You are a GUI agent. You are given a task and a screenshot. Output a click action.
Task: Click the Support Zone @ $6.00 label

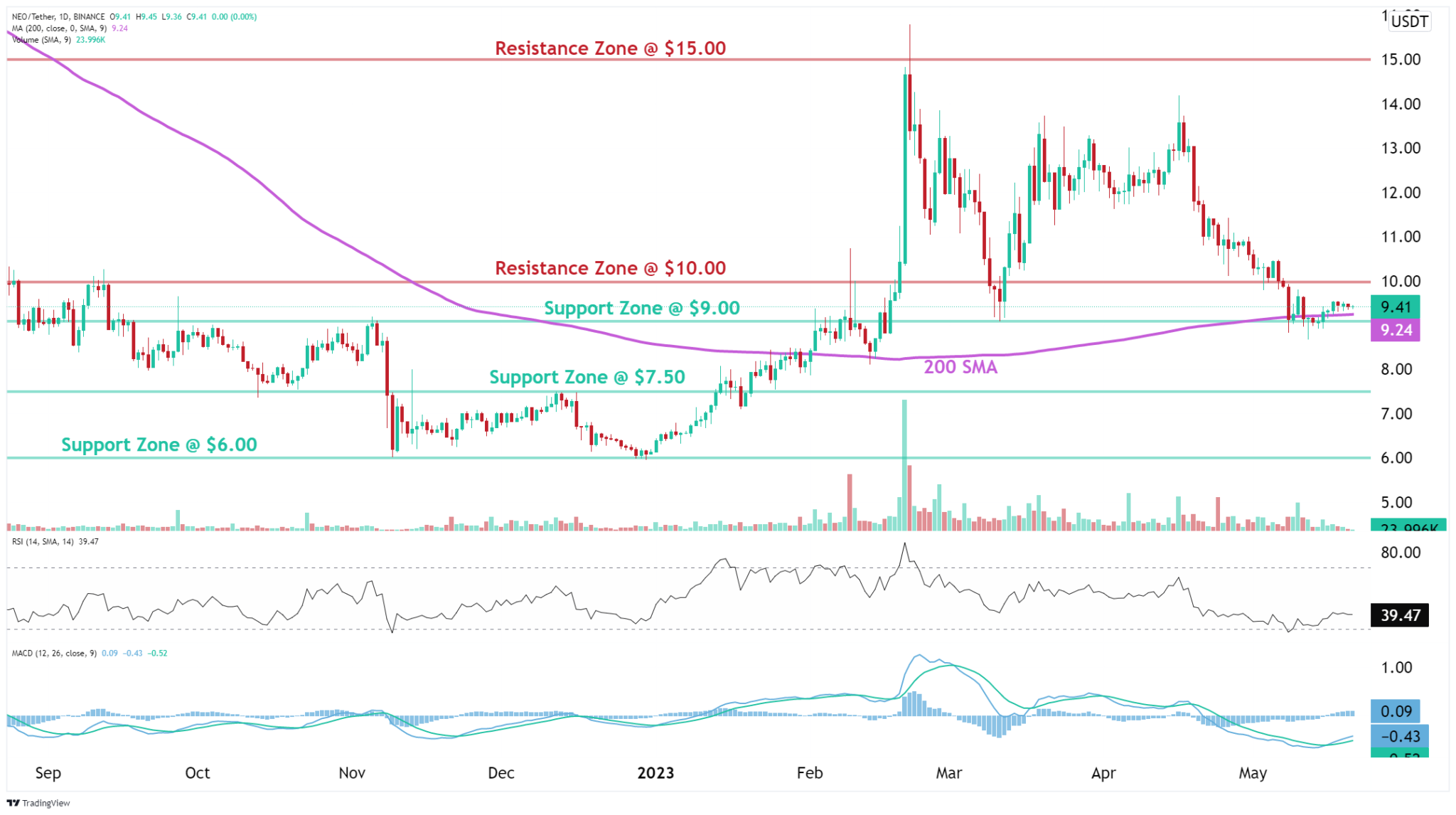(x=159, y=444)
